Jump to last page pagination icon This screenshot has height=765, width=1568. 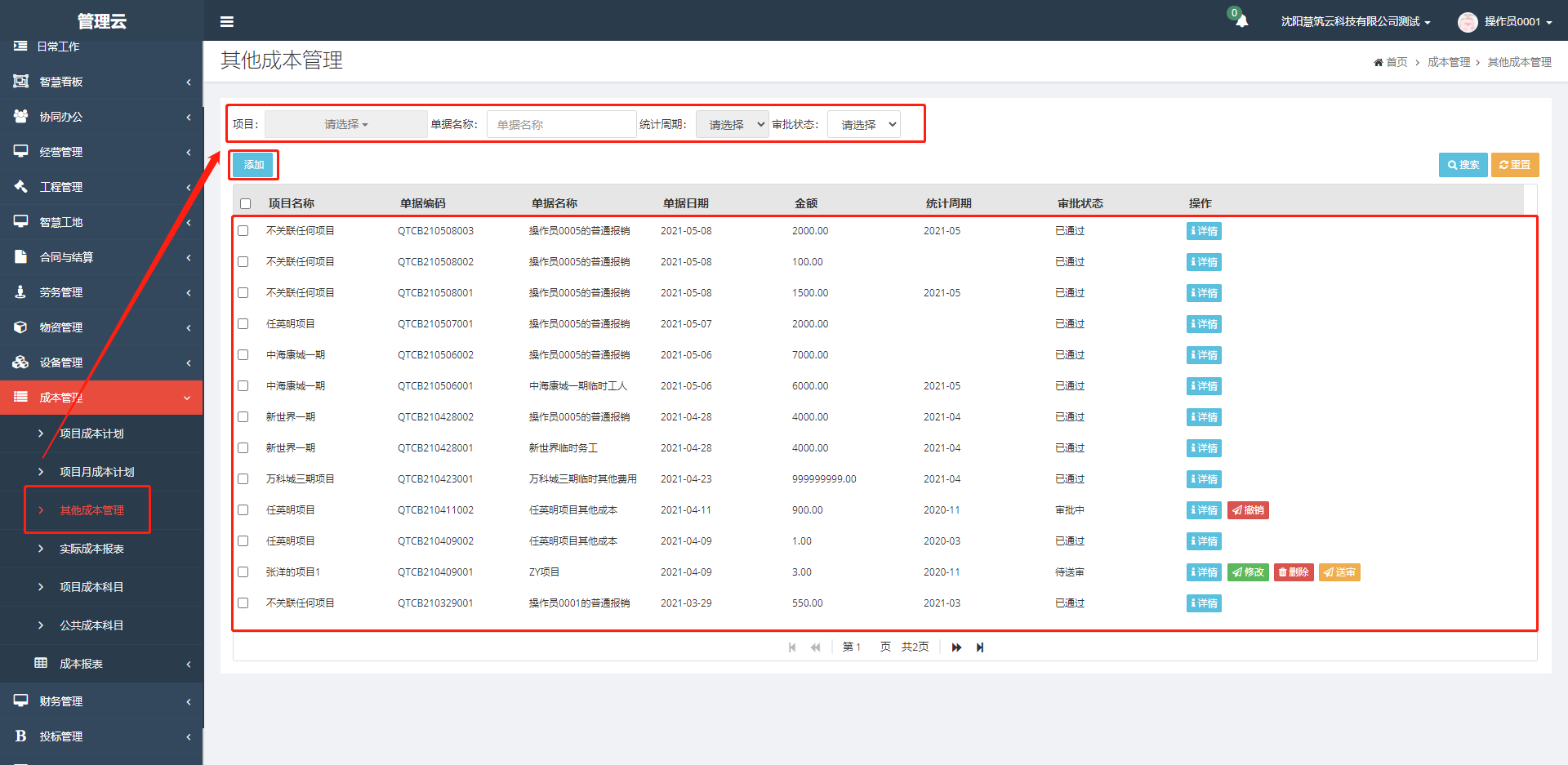[x=980, y=647]
